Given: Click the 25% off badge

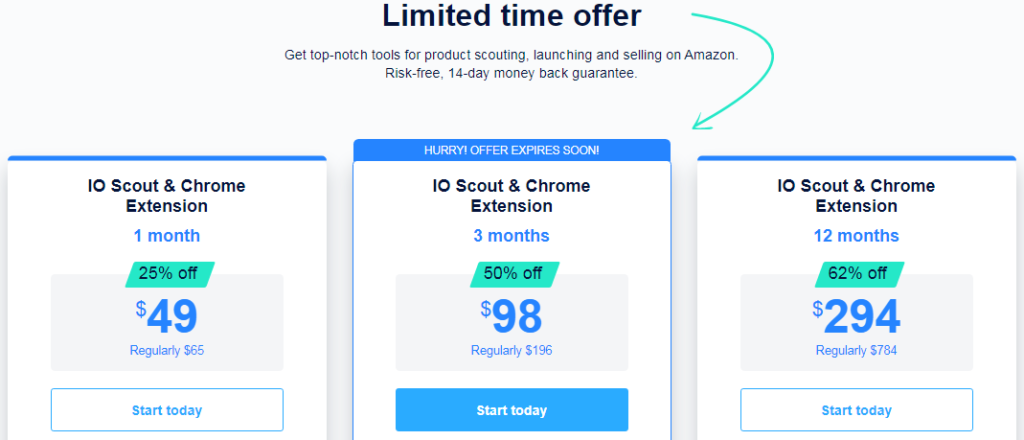Looking at the screenshot, I should coord(169,274).
